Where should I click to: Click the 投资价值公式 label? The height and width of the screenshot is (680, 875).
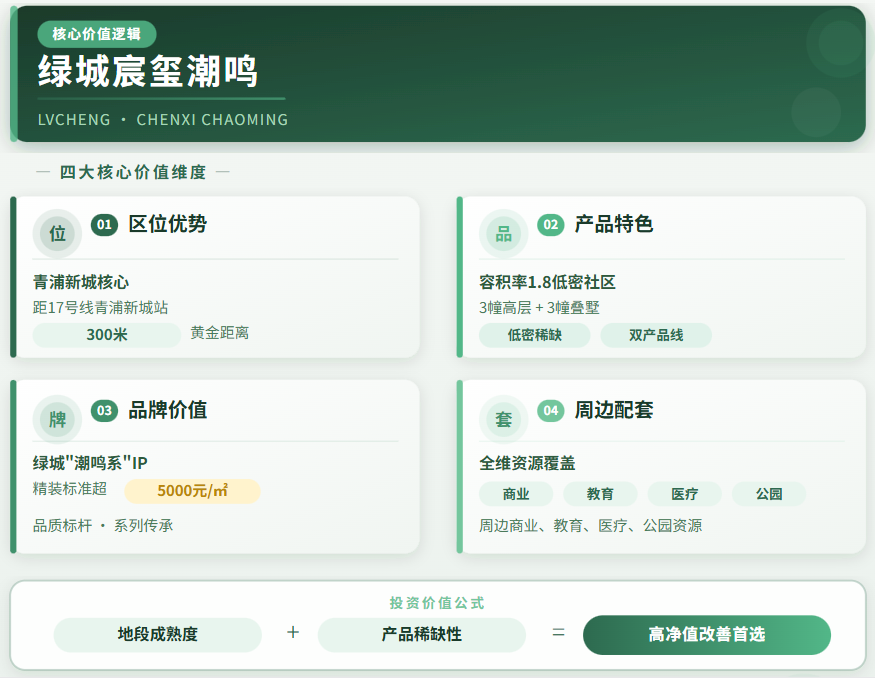click(437, 603)
